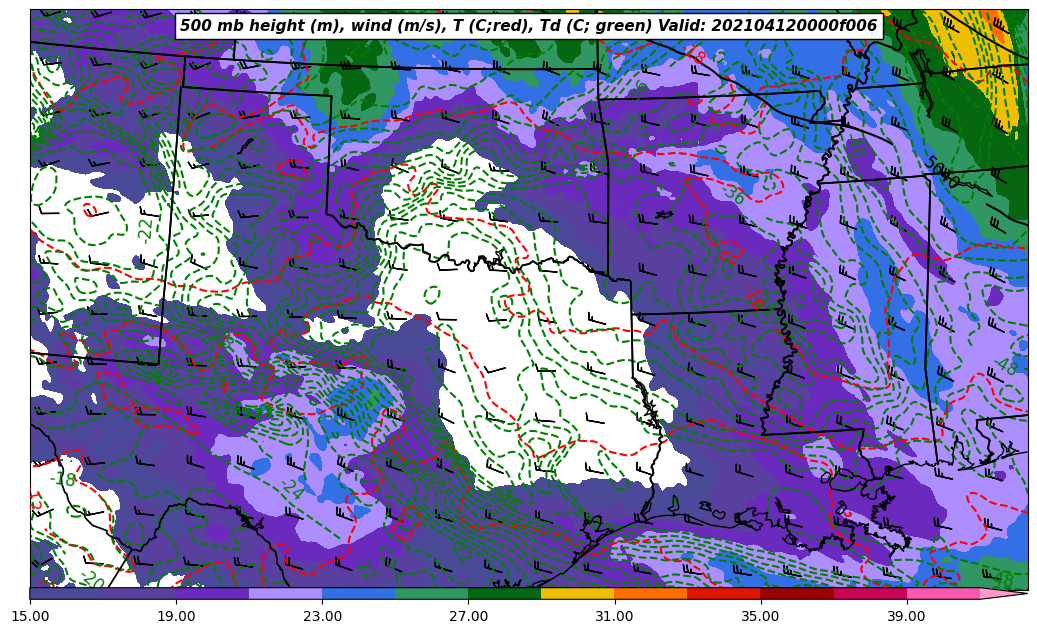Select the bright red colorbar segment
The height and width of the screenshot is (633, 1037).
click(723, 594)
